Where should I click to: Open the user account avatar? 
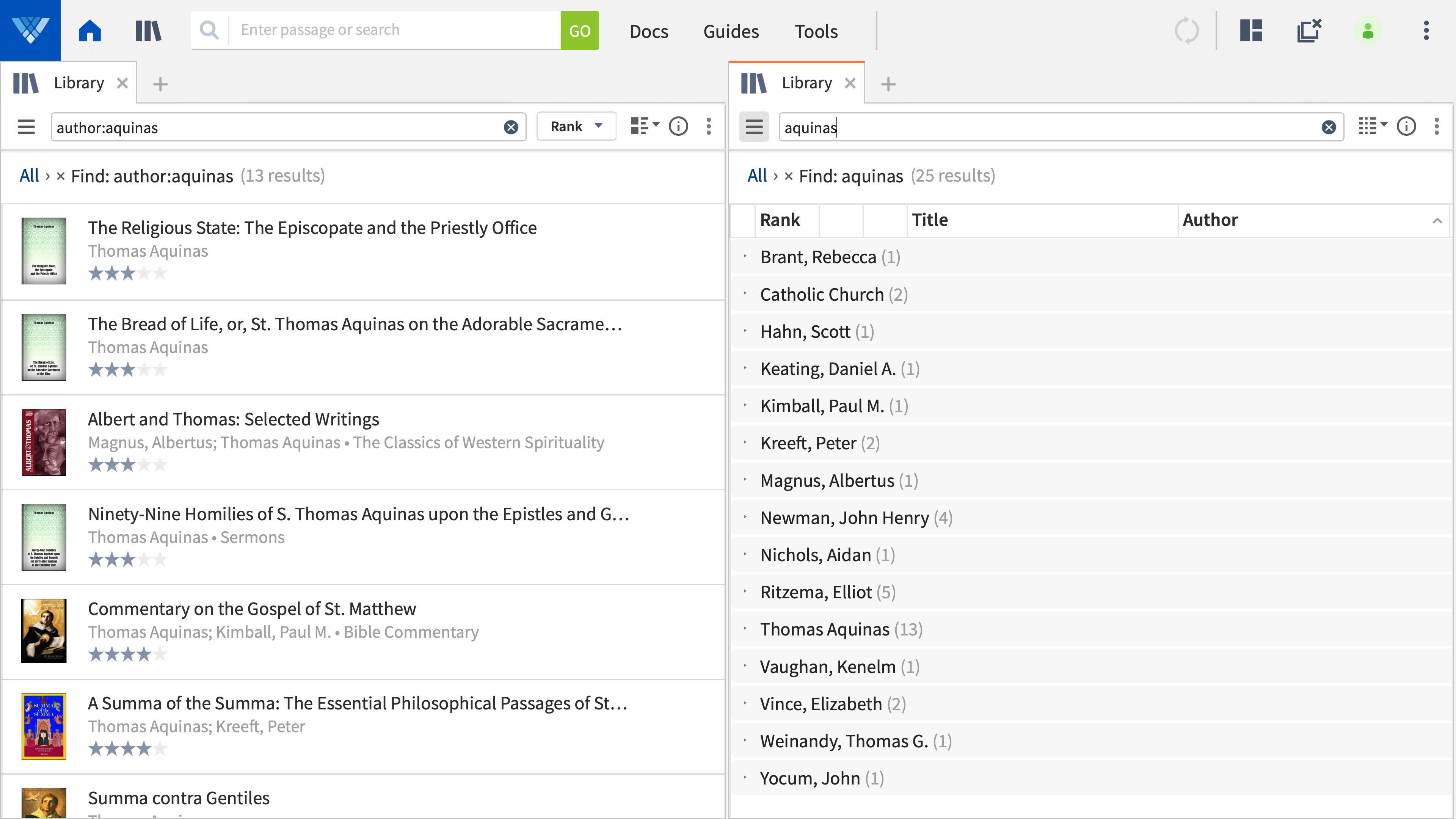pos(1368,30)
